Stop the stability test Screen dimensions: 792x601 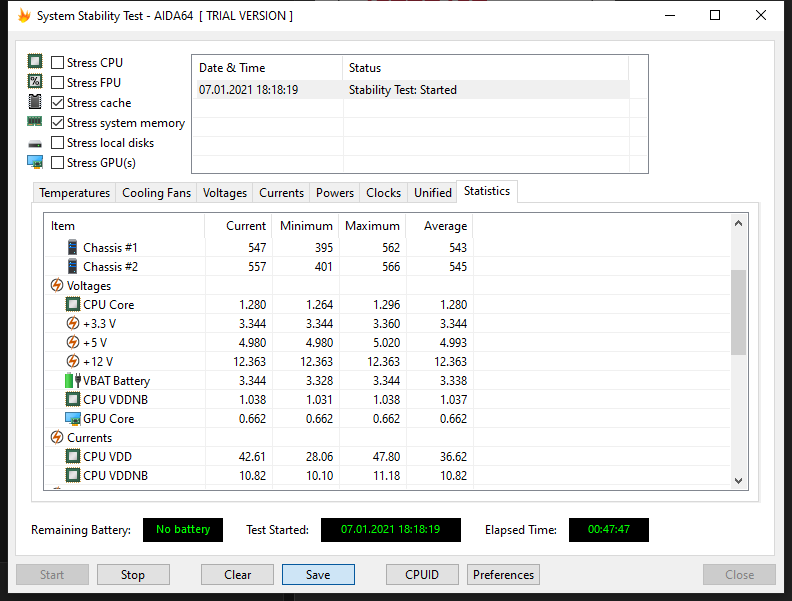[x=133, y=575]
